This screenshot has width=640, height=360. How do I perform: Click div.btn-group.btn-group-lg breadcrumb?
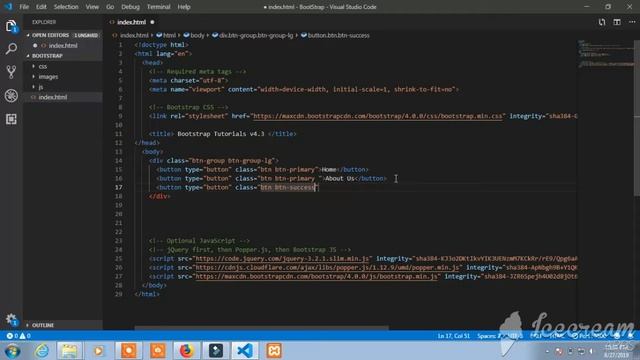pyautogui.click(x=256, y=36)
